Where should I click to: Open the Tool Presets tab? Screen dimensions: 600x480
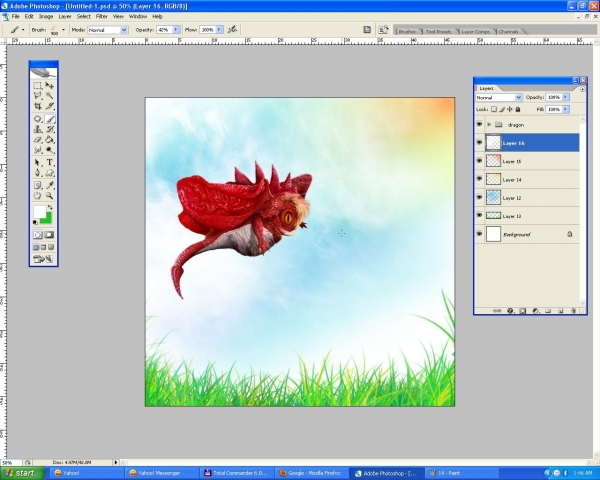coord(439,31)
